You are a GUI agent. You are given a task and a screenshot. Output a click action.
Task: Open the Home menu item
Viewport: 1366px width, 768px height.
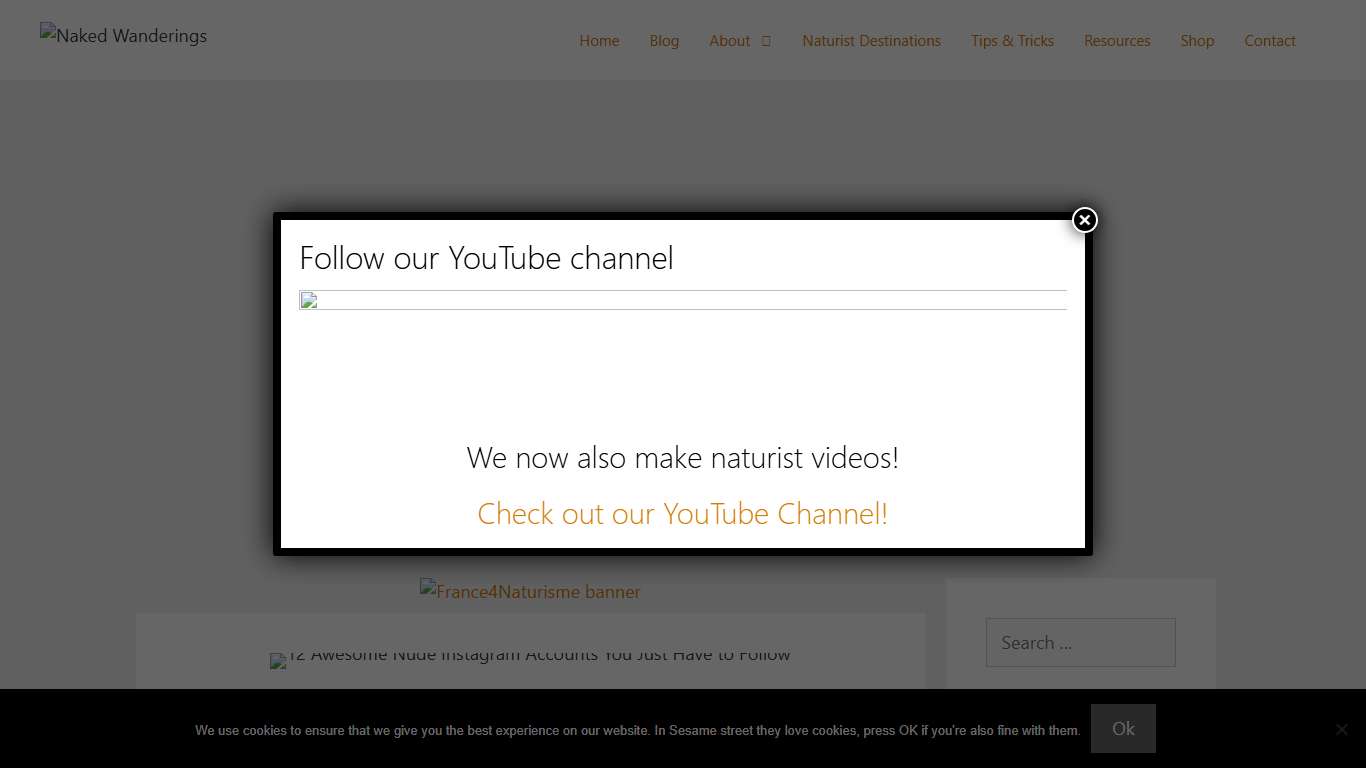tap(599, 41)
